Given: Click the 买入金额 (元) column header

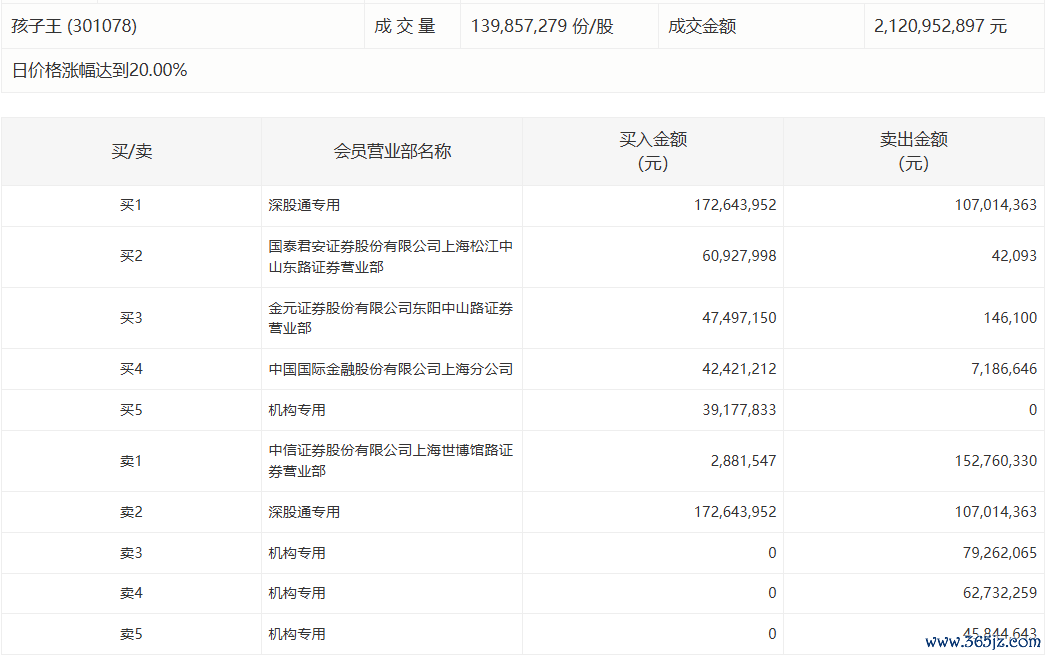Looking at the screenshot, I should (x=653, y=151).
